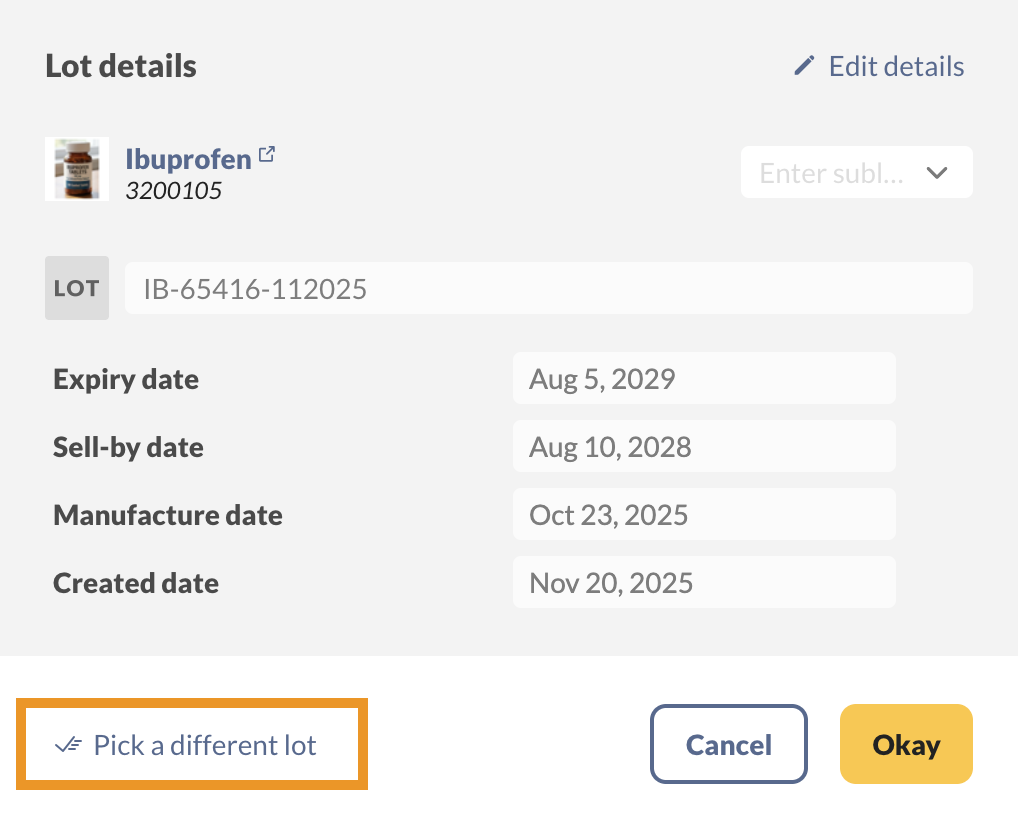The height and width of the screenshot is (828, 1018).
Task: Open the Ibuprofen product link
Action: 188,159
